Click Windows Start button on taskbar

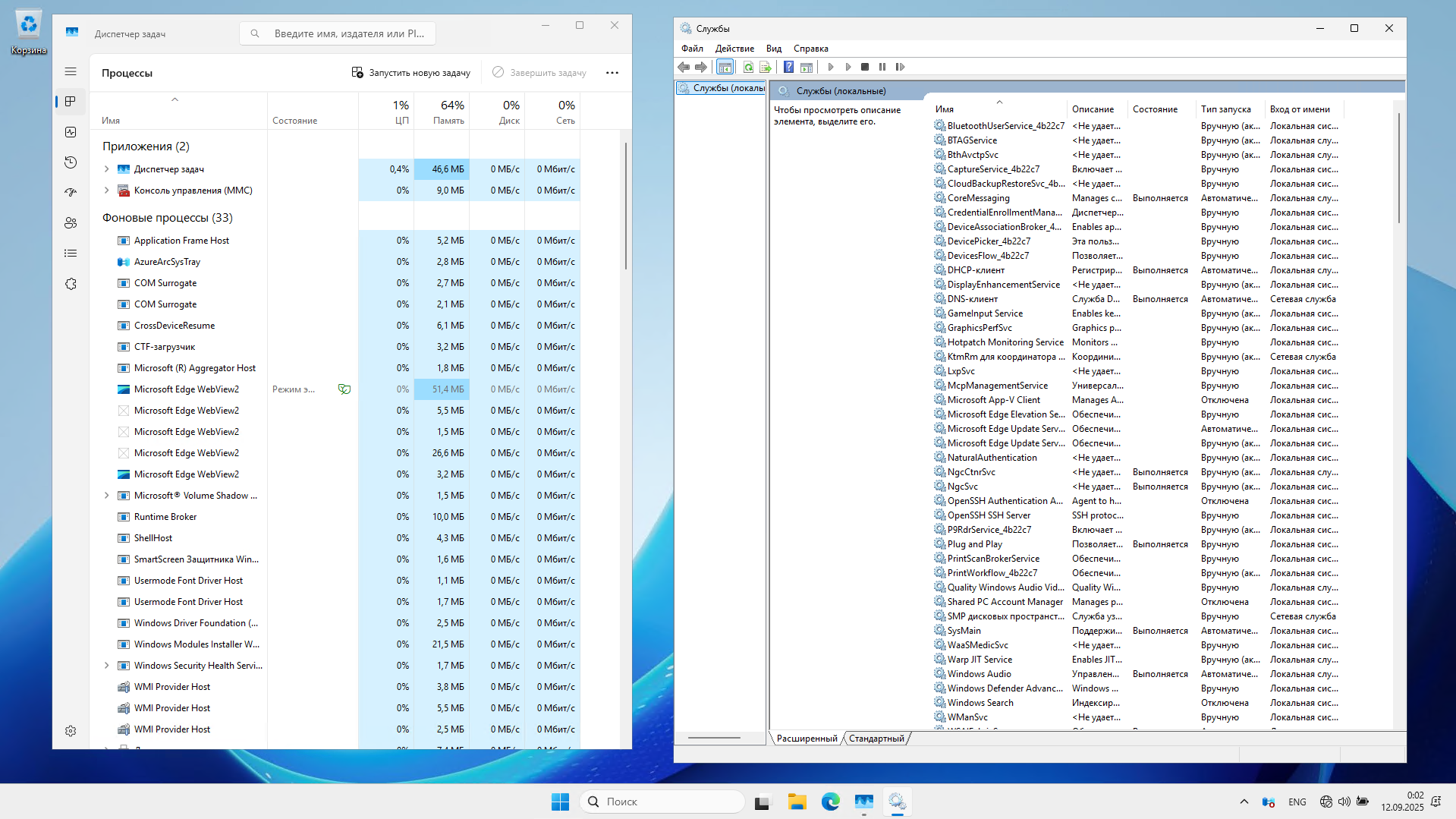560,802
